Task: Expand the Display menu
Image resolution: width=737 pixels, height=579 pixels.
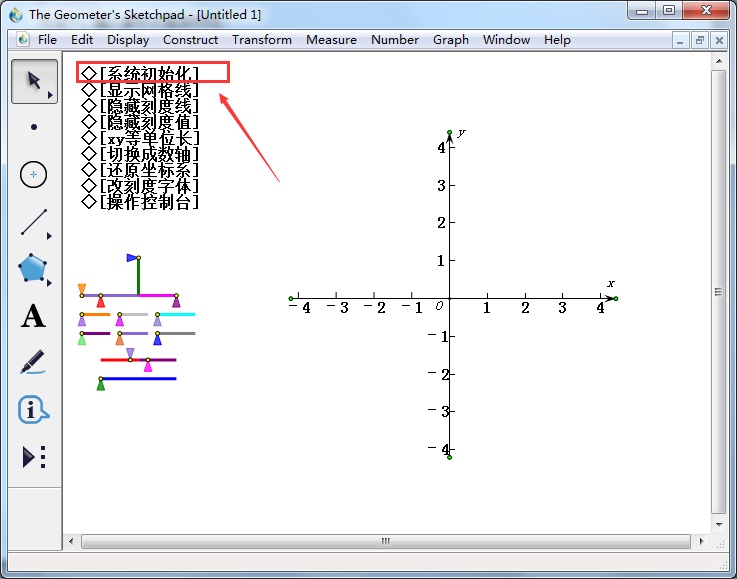Action: click(x=128, y=40)
